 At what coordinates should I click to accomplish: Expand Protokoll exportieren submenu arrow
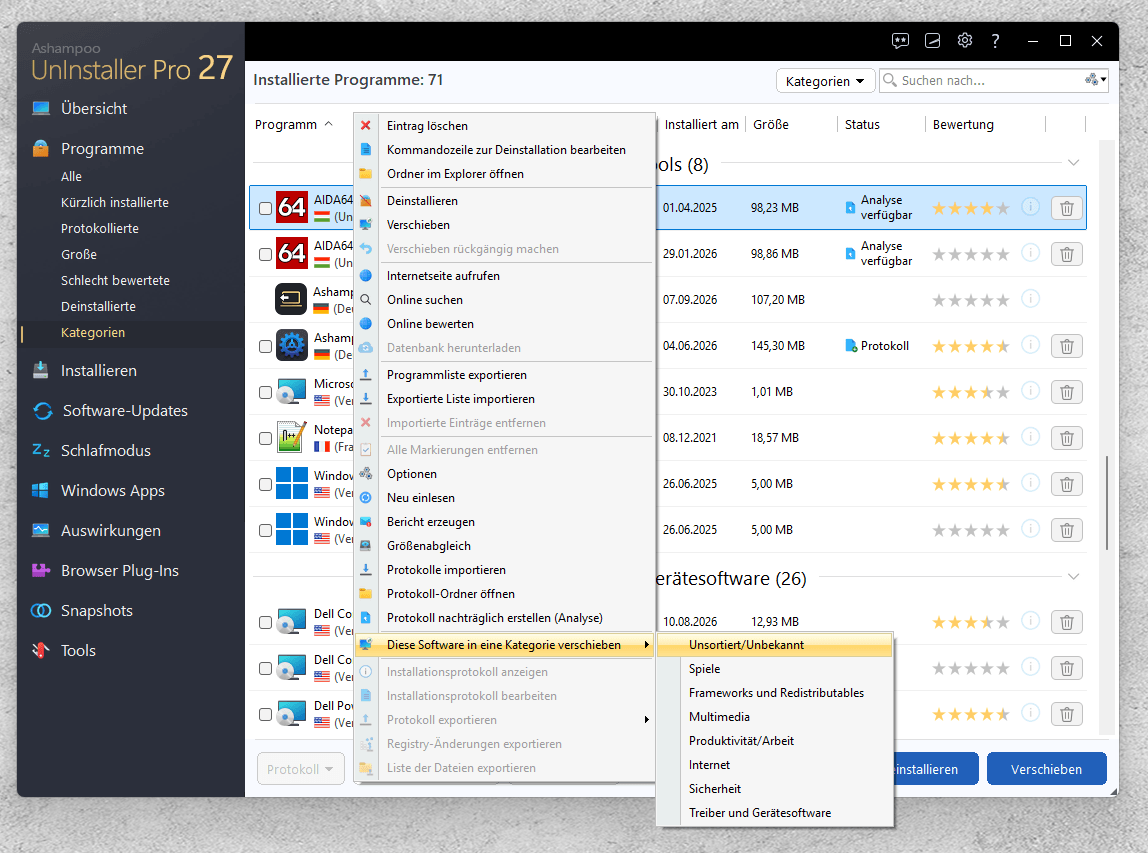pos(646,720)
